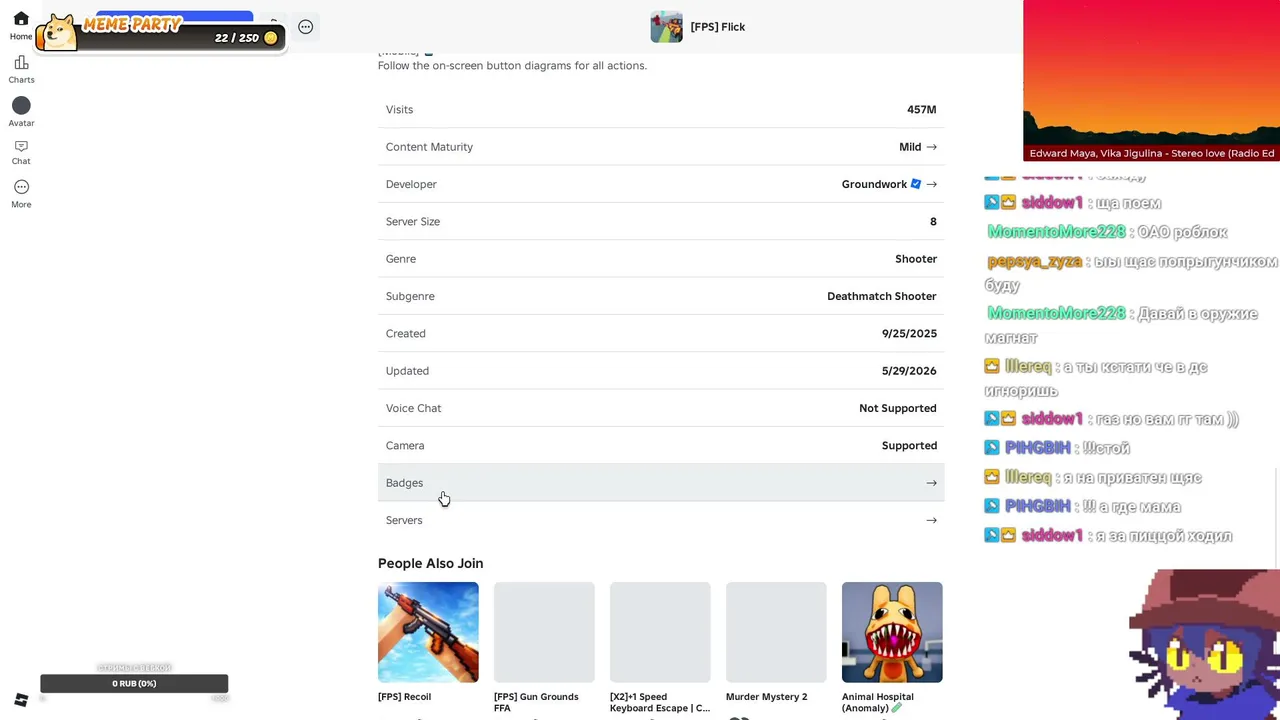Image resolution: width=1280 pixels, height=720 pixels.
Task: Click pepsya_zyza's username in stream chat
Action: (x=1034, y=262)
